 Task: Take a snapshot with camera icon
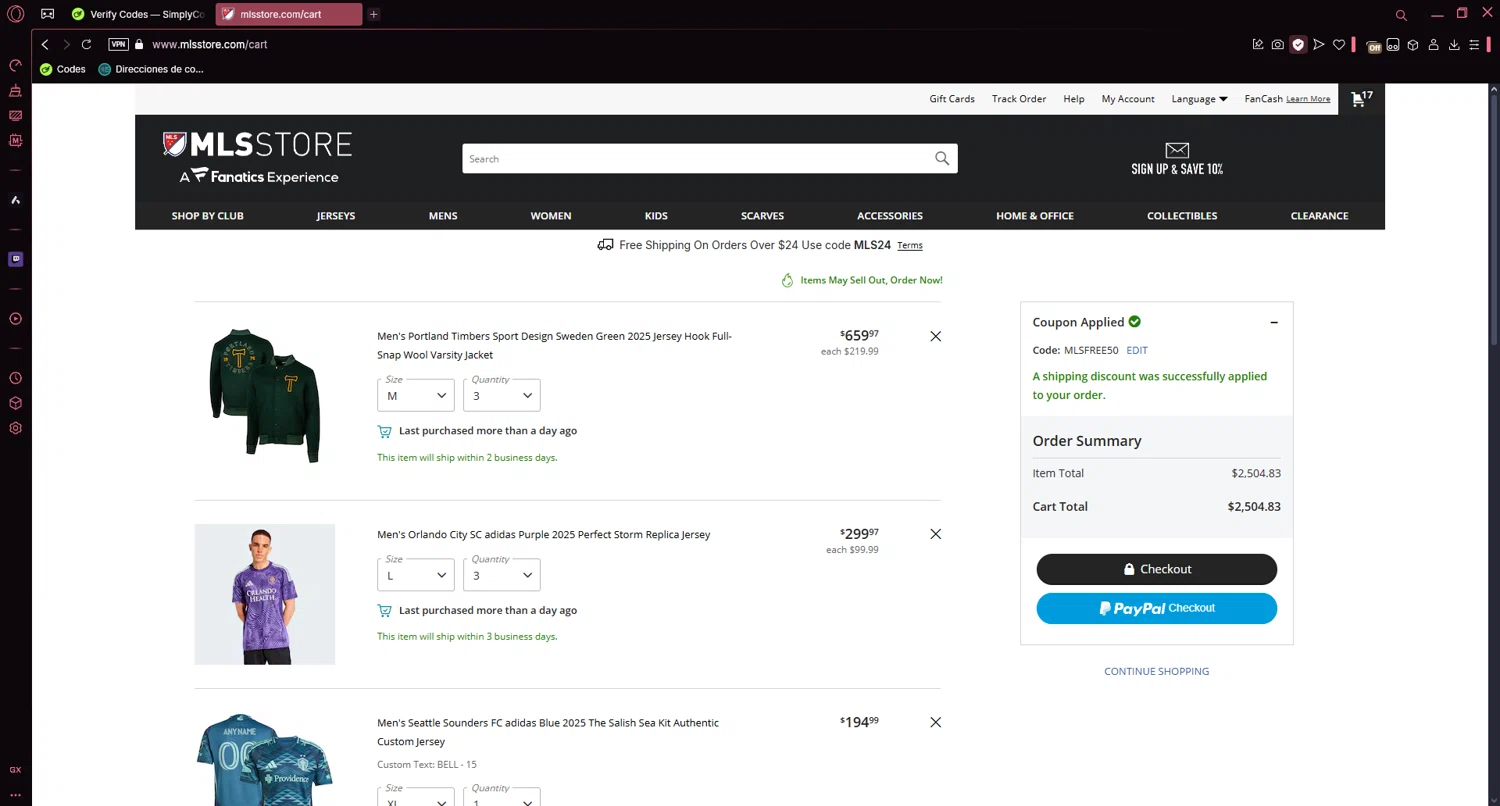click(1278, 44)
